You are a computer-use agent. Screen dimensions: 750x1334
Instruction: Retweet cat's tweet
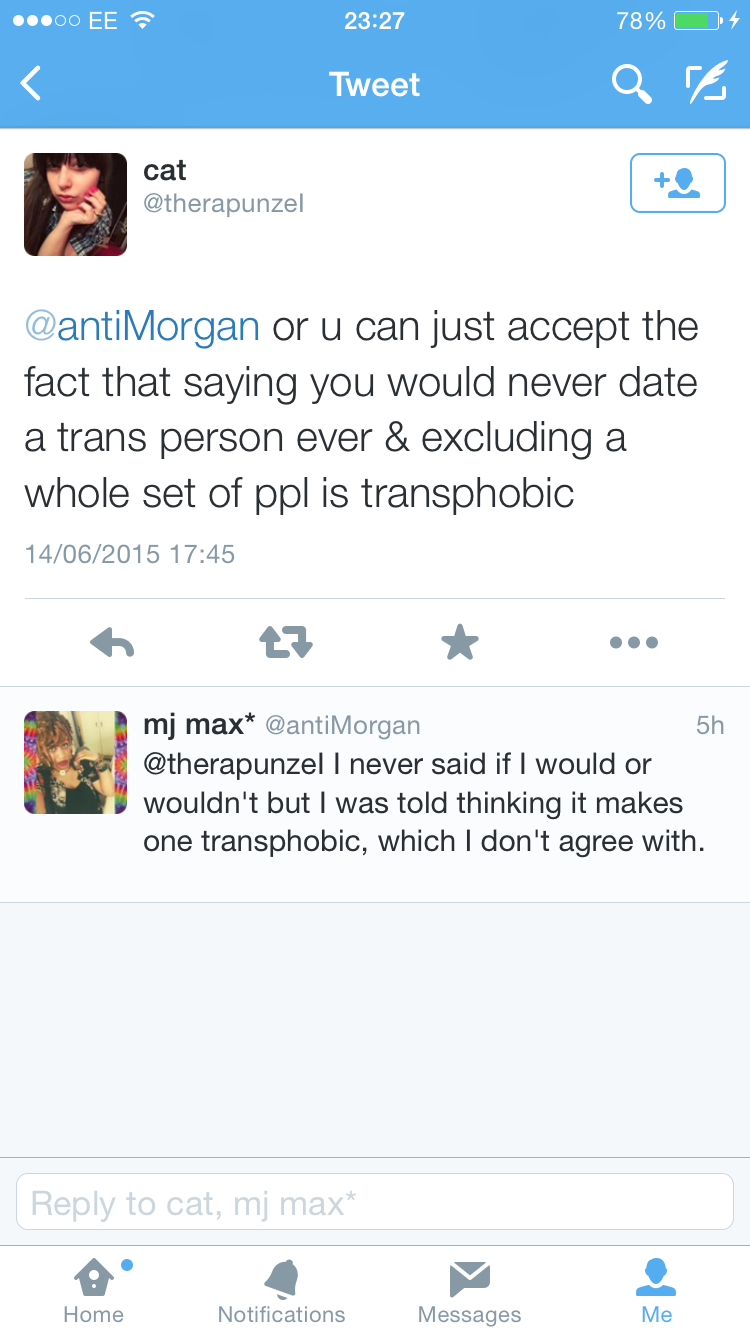tap(287, 643)
